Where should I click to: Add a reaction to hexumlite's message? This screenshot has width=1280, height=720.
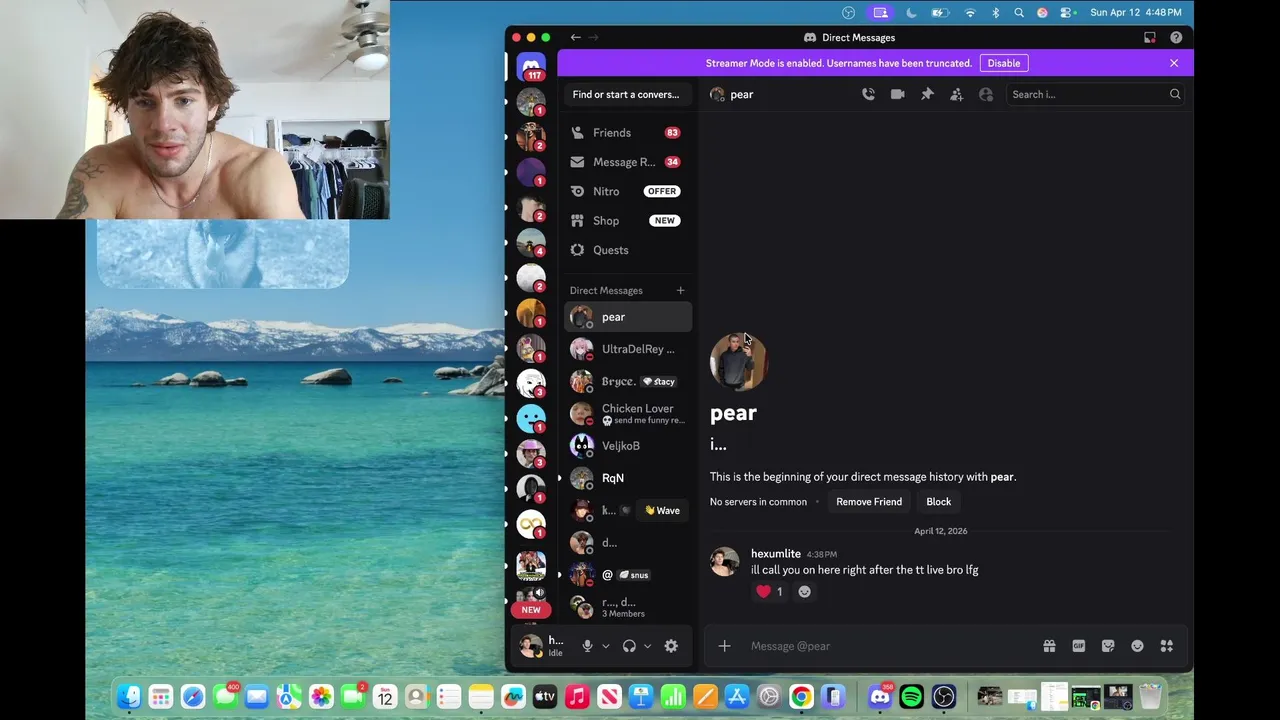click(804, 592)
